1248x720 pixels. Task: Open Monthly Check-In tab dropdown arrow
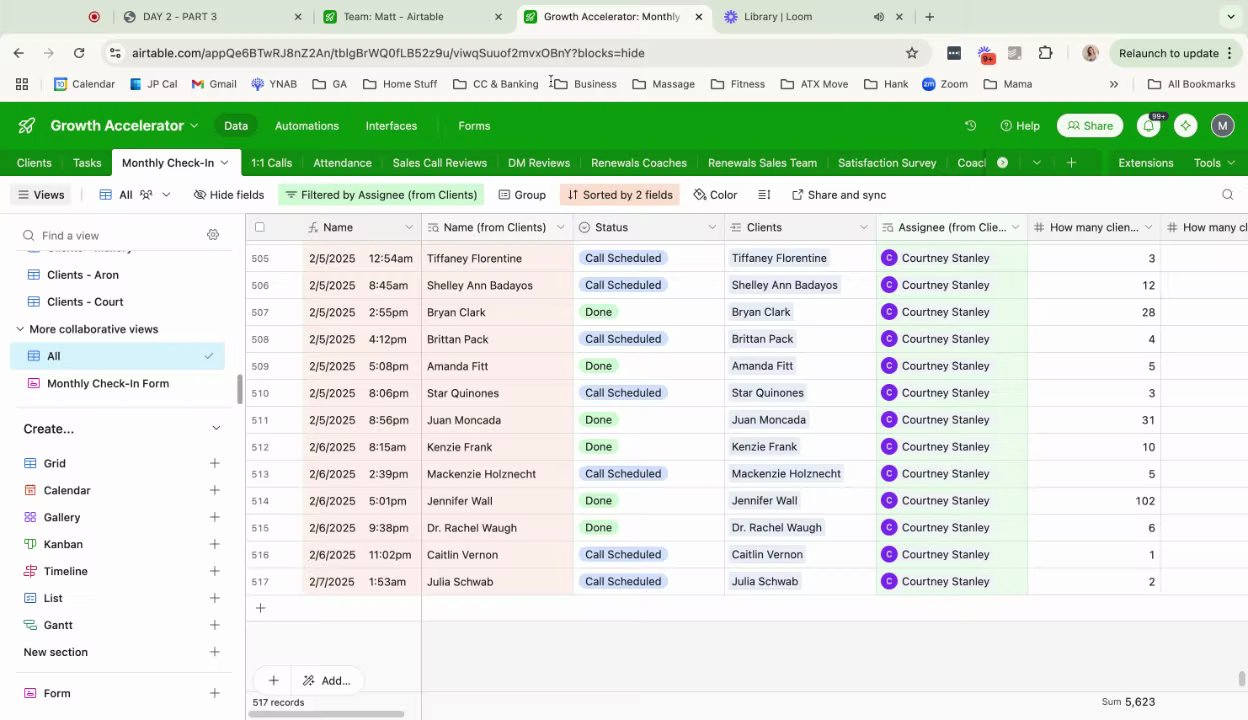click(x=224, y=163)
